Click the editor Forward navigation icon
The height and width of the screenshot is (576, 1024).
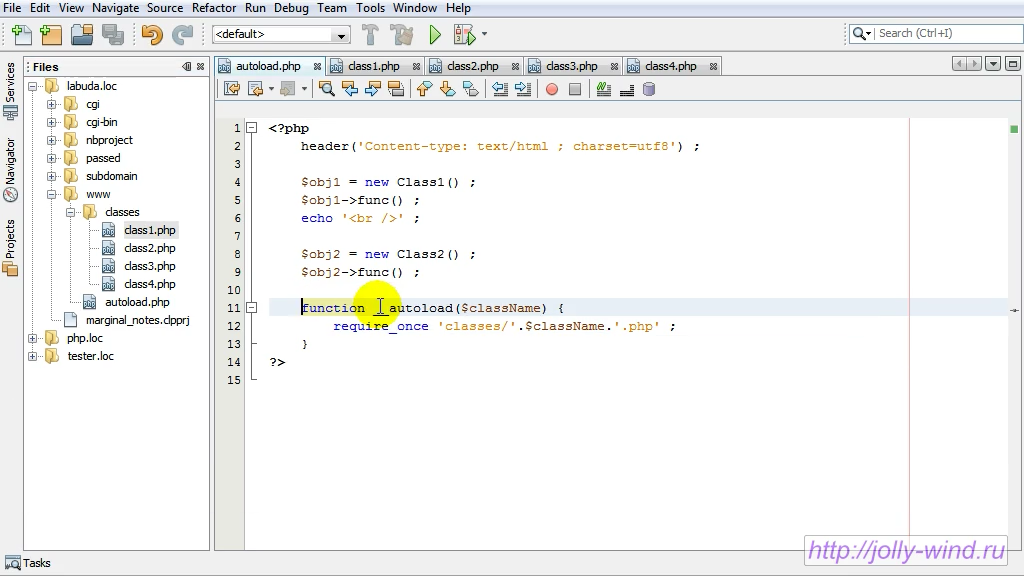coord(287,89)
